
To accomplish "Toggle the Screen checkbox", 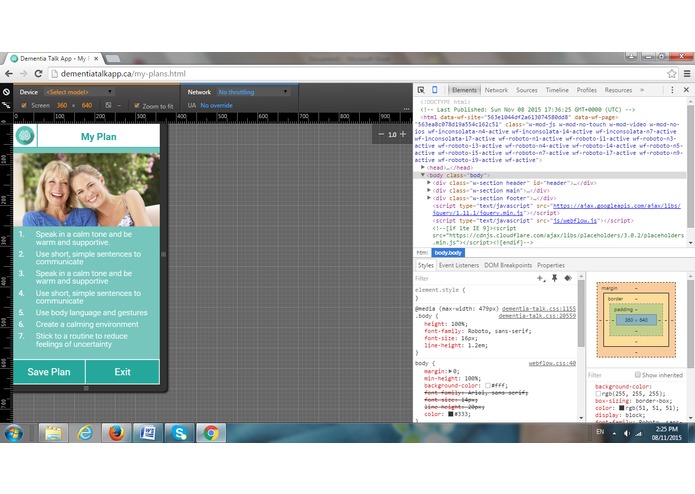I will click(x=24, y=105).
